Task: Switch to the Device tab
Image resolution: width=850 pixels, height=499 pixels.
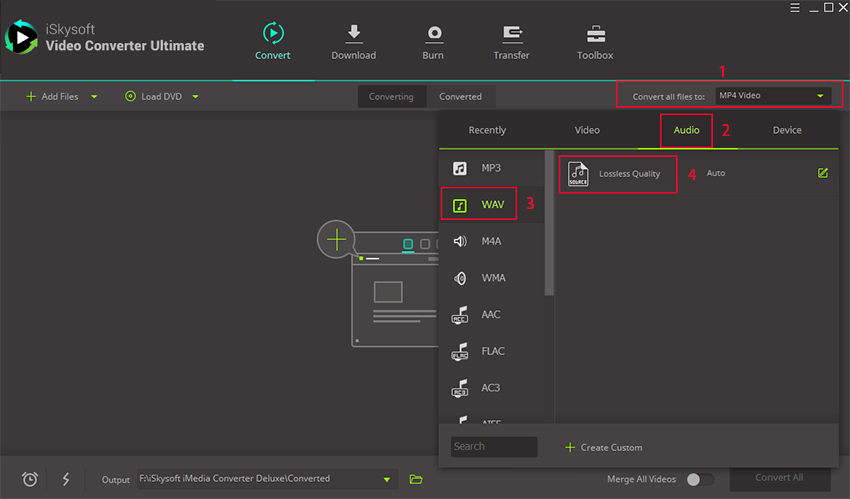Action: [787, 130]
